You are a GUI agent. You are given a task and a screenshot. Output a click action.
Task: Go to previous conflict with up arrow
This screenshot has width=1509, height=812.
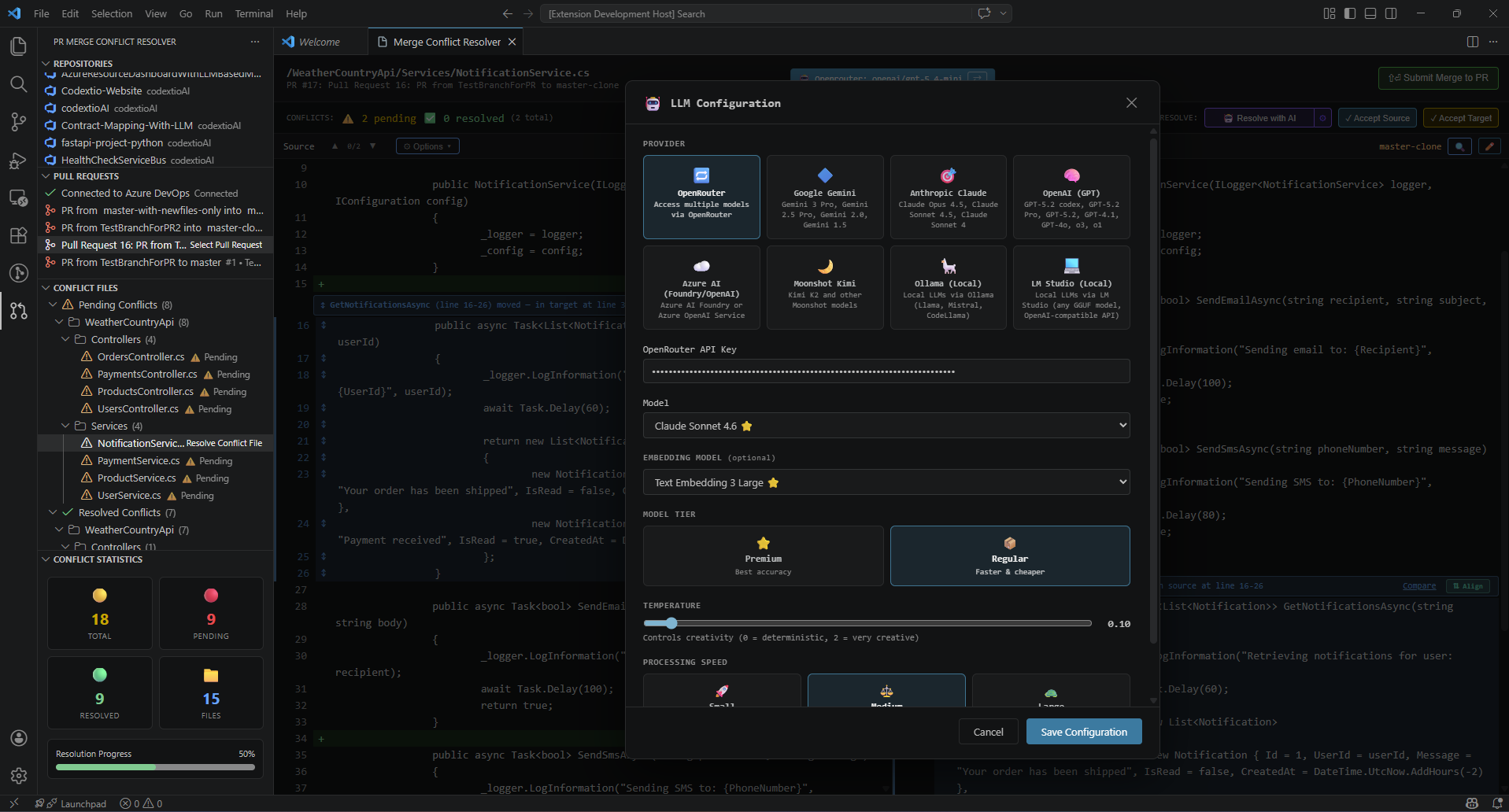335,146
